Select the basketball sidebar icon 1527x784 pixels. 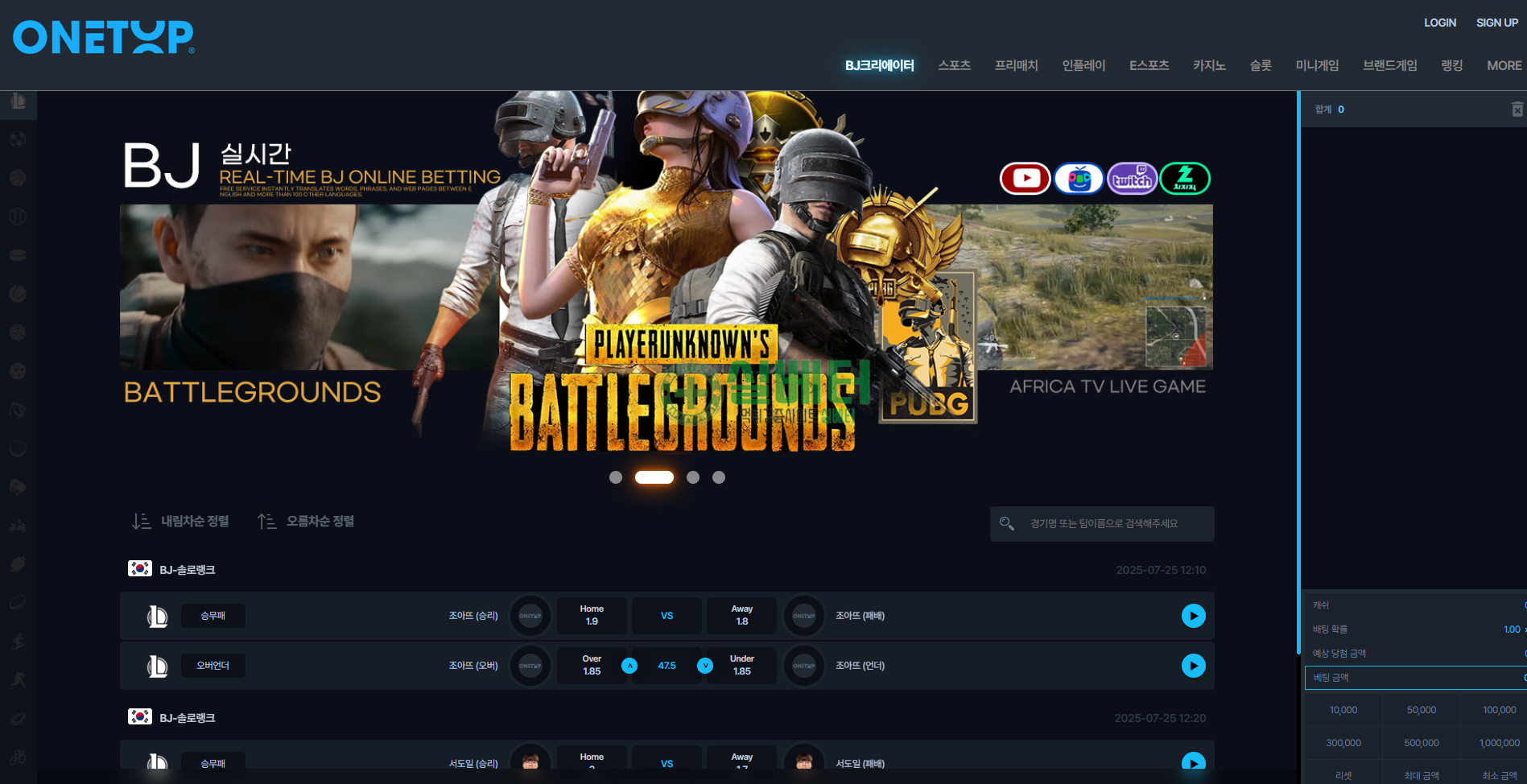pos(18,178)
